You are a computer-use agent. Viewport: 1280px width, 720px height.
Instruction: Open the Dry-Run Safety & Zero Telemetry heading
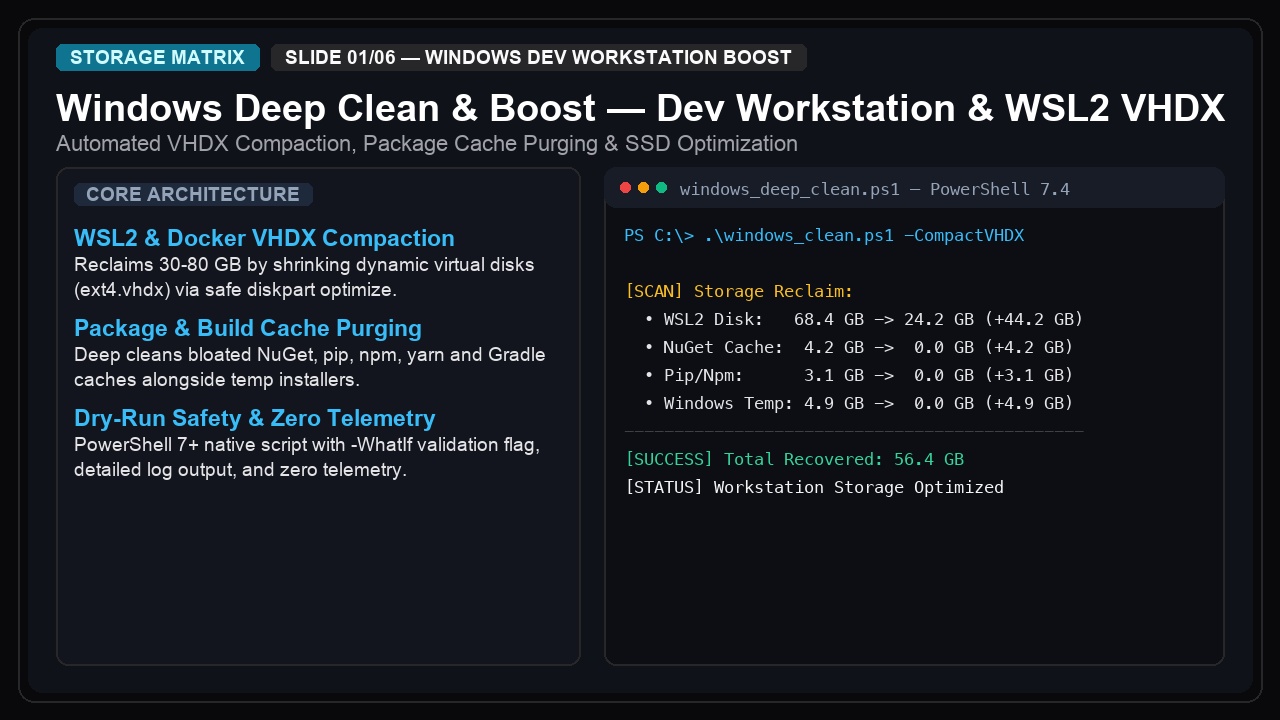(254, 418)
